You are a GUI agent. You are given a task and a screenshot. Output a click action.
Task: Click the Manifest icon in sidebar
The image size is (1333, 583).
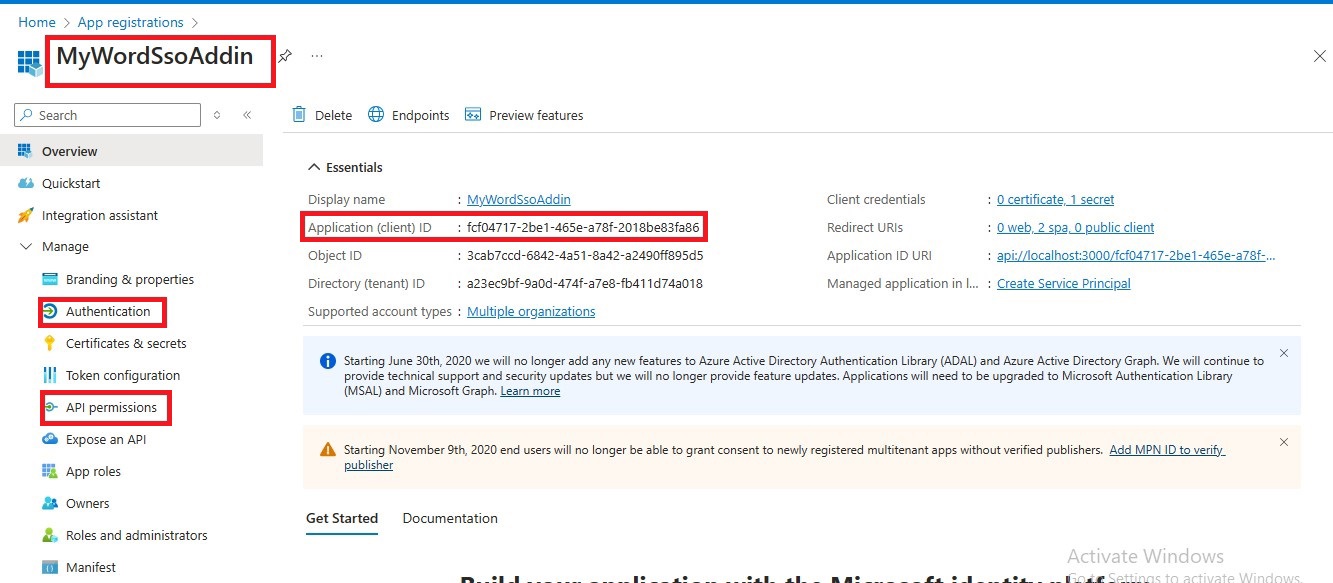click(49, 567)
